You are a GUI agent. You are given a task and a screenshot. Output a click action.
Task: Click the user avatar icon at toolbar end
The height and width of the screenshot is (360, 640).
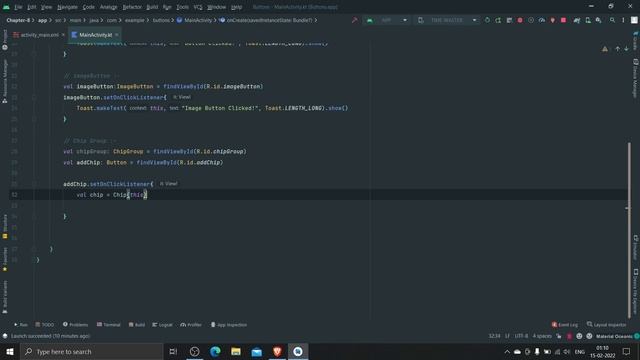click(634, 20)
